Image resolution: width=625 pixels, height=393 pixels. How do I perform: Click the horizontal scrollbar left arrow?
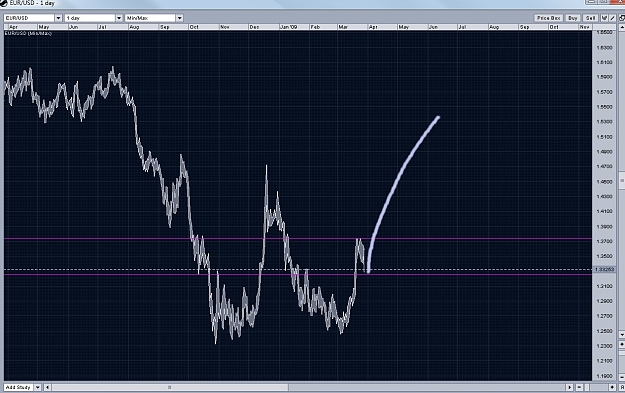click(x=47, y=387)
